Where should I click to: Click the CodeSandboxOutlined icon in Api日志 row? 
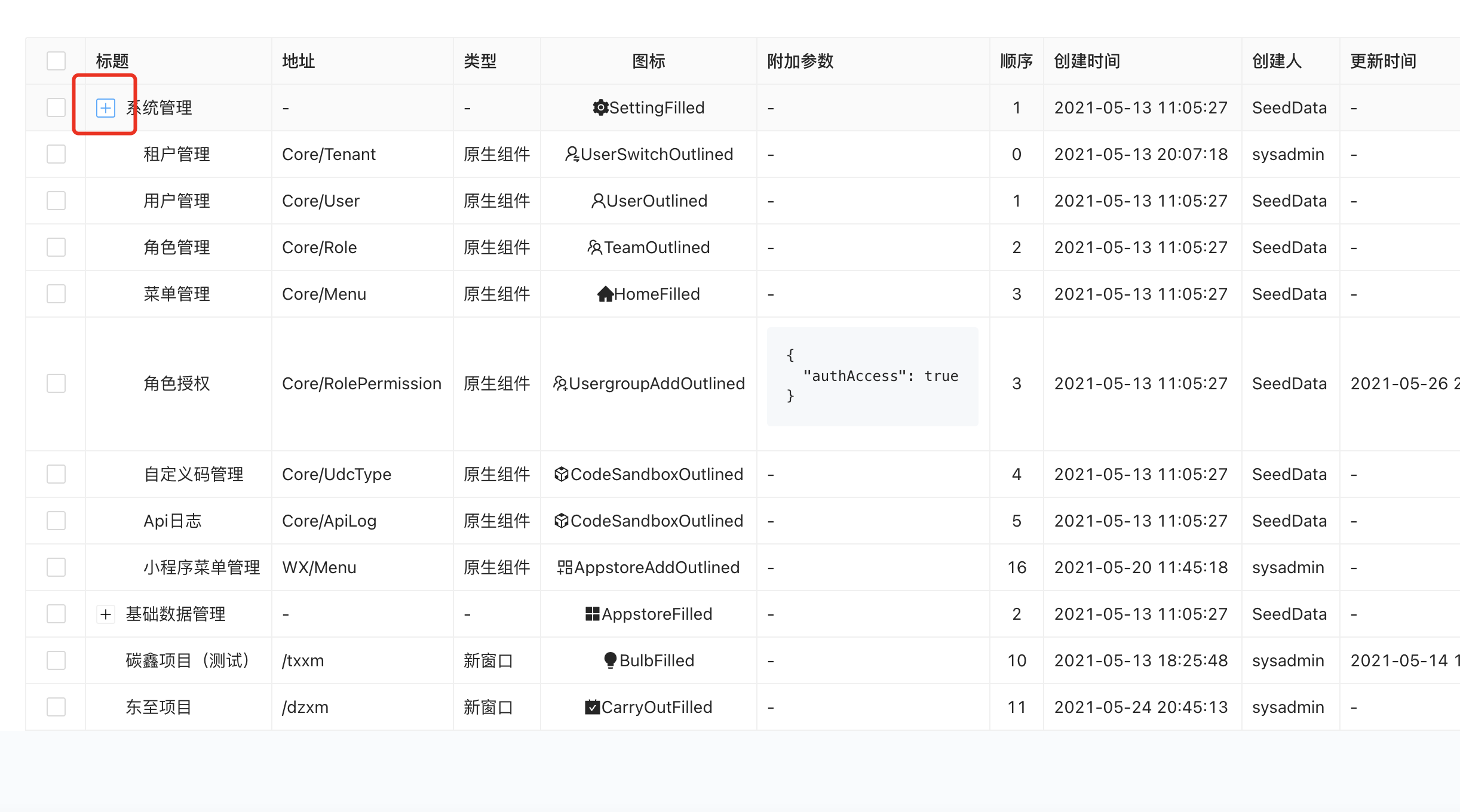pos(562,521)
